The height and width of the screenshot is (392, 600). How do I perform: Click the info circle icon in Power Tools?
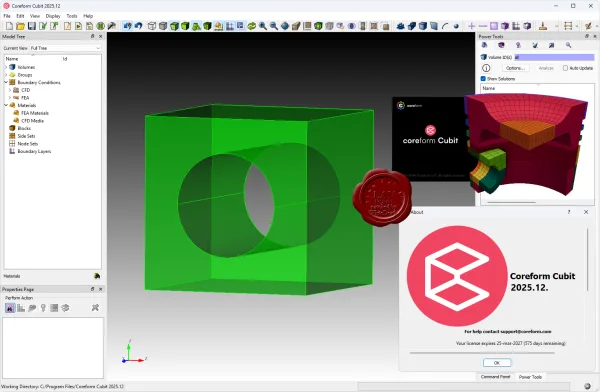point(486,68)
